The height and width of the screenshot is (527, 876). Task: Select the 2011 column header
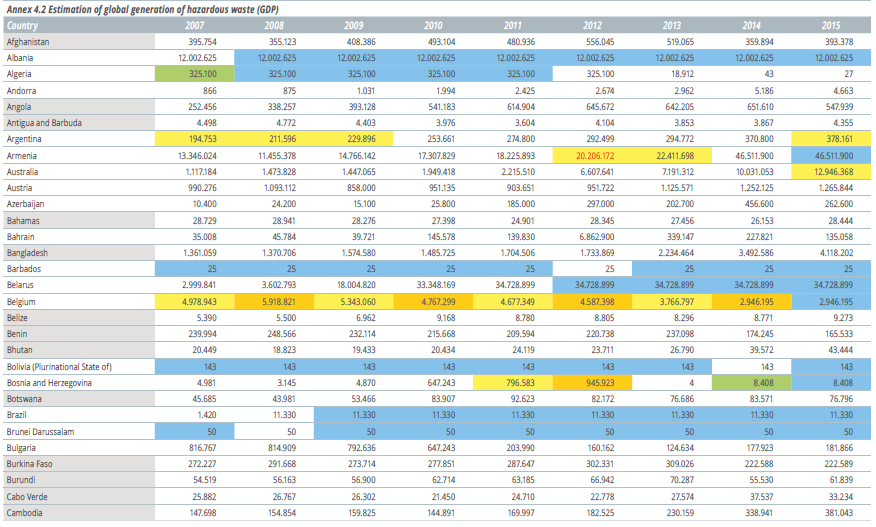click(x=512, y=25)
